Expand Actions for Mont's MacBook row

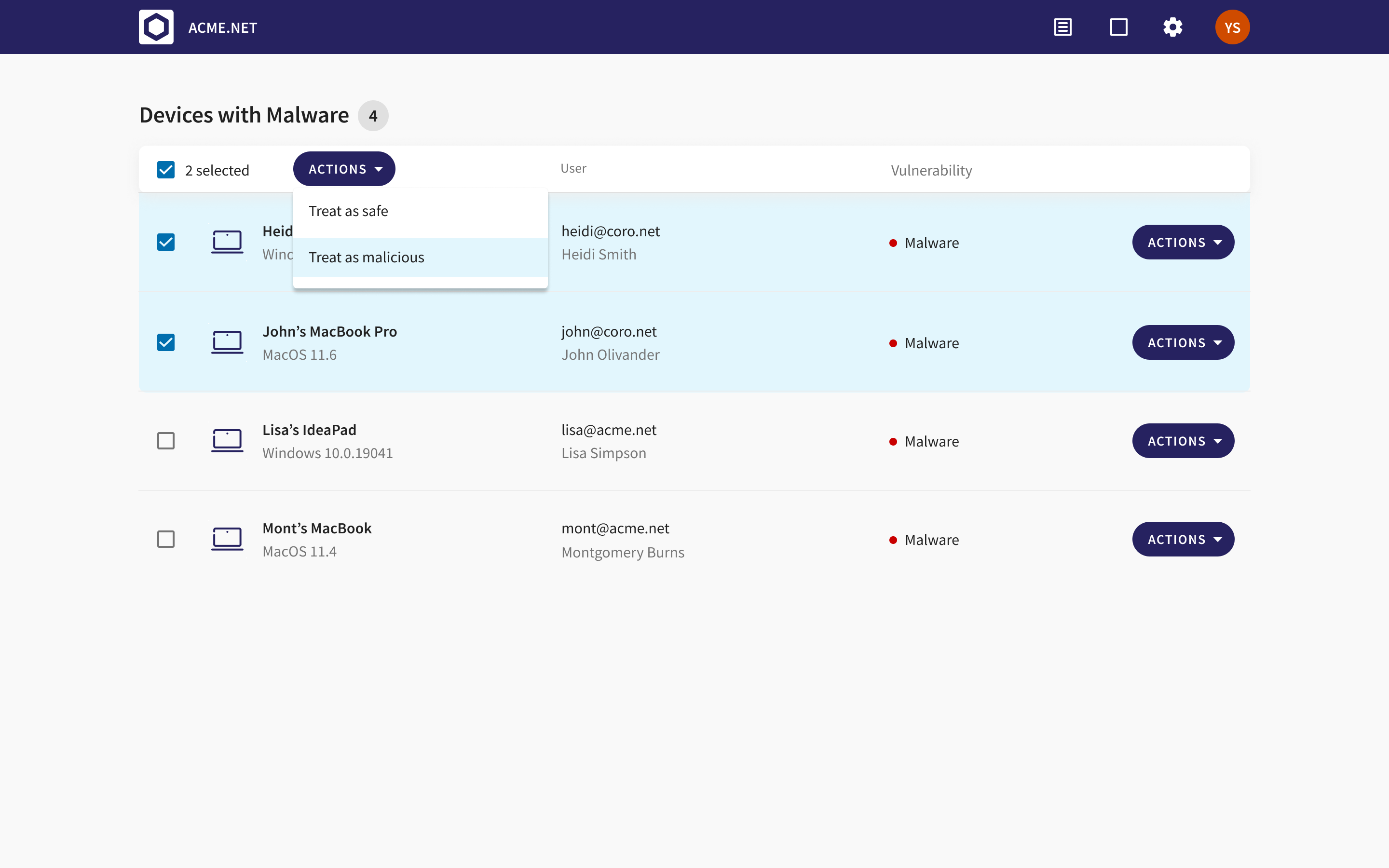pyautogui.click(x=1184, y=539)
